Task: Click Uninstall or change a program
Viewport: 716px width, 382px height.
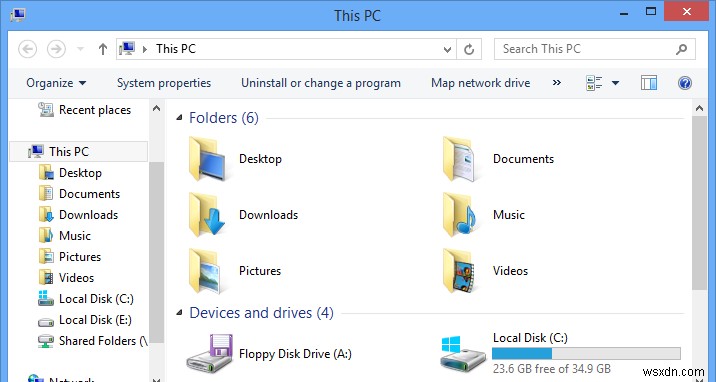Action: tap(321, 83)
